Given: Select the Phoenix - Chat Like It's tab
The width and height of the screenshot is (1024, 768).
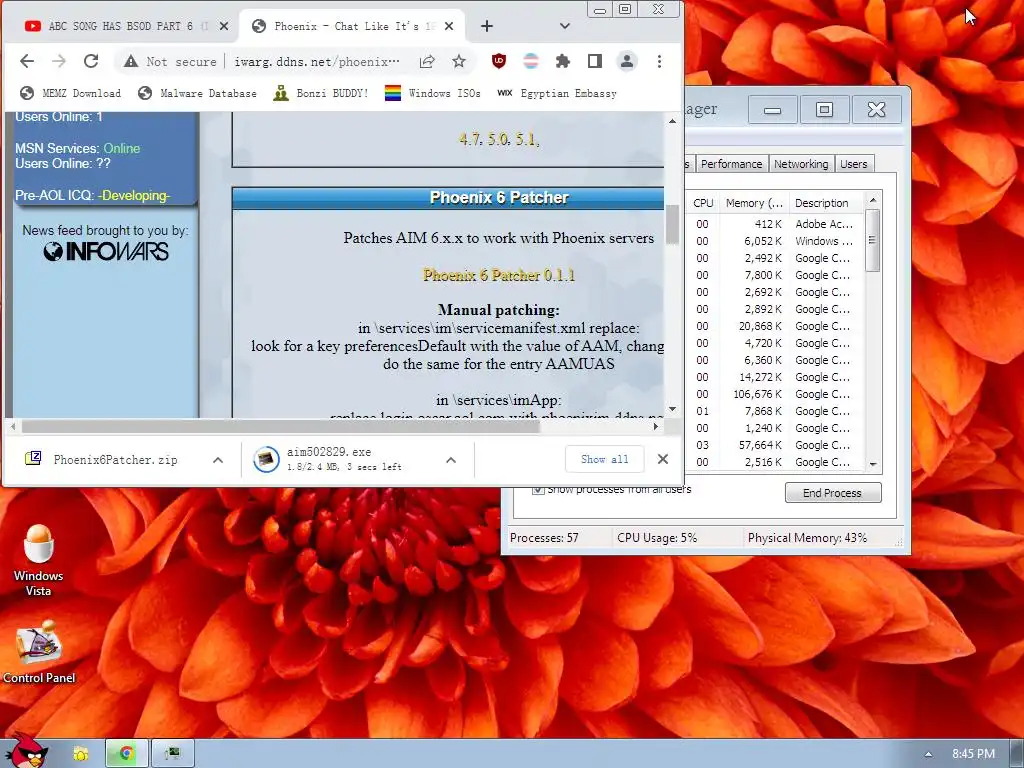Looking at the screenshot, I should coord(353,26).
